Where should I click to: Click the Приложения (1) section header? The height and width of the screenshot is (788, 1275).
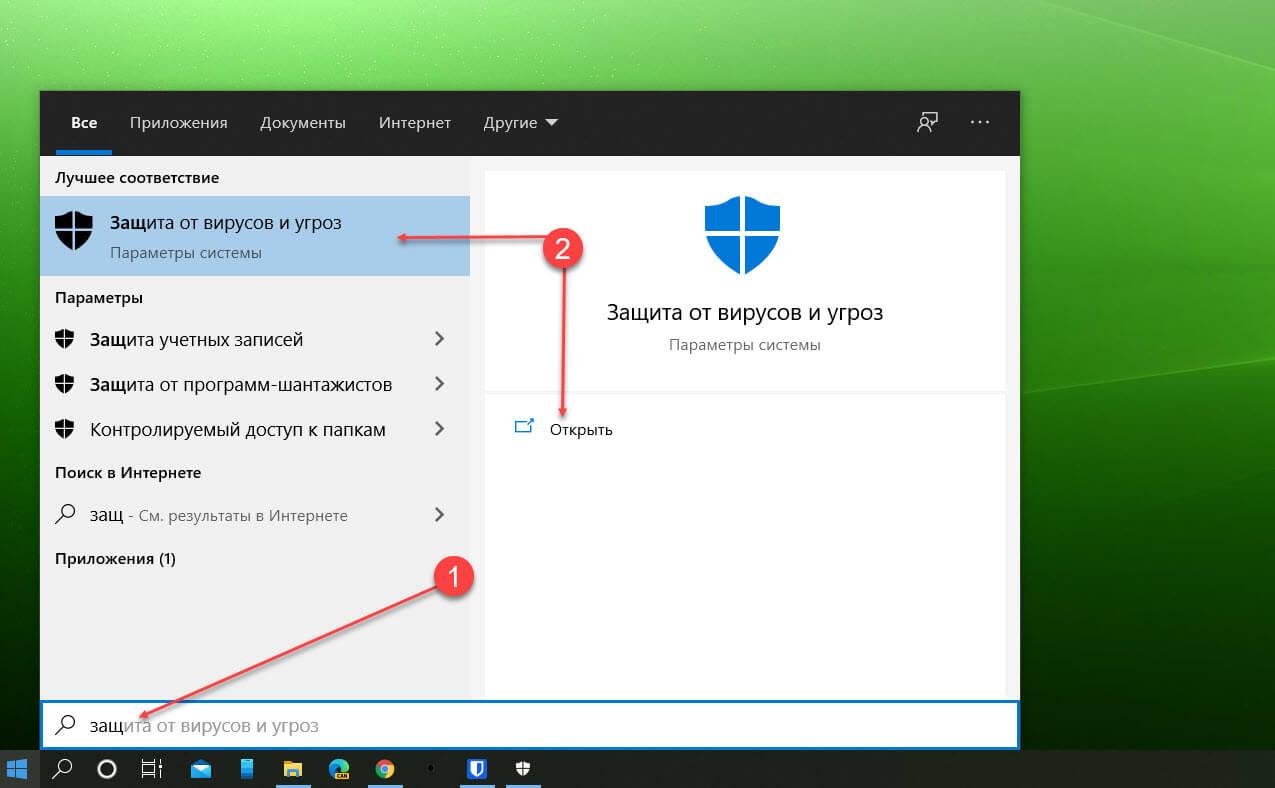pyautogui.click(x=115, y=558)
